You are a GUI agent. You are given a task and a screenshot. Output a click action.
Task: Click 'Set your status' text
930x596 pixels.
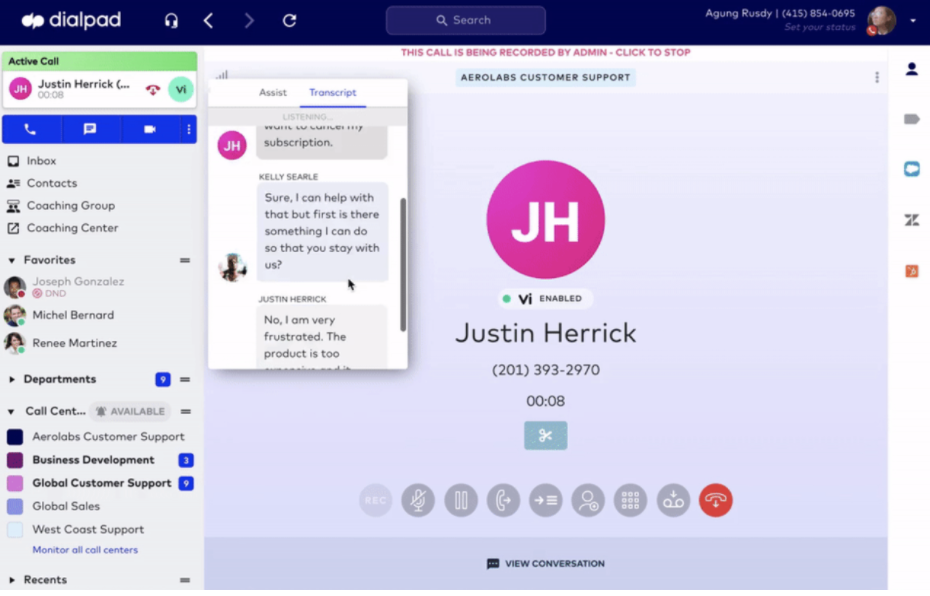(x=820, y=27)
